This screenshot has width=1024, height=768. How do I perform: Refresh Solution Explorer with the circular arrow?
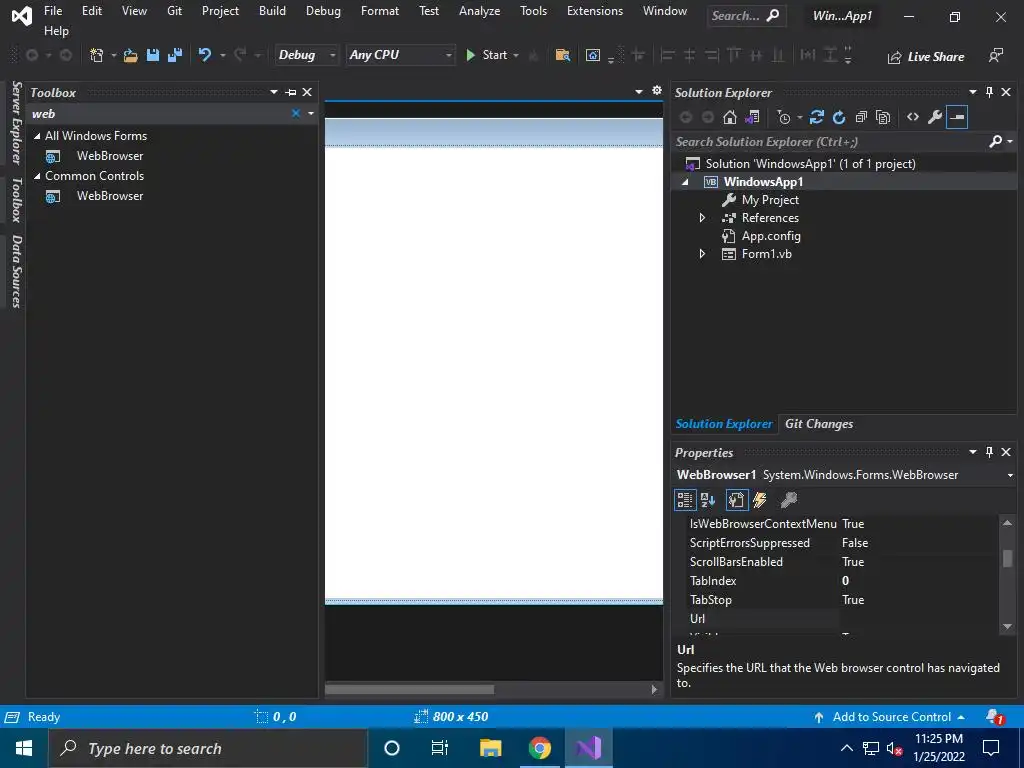point(839,118)
